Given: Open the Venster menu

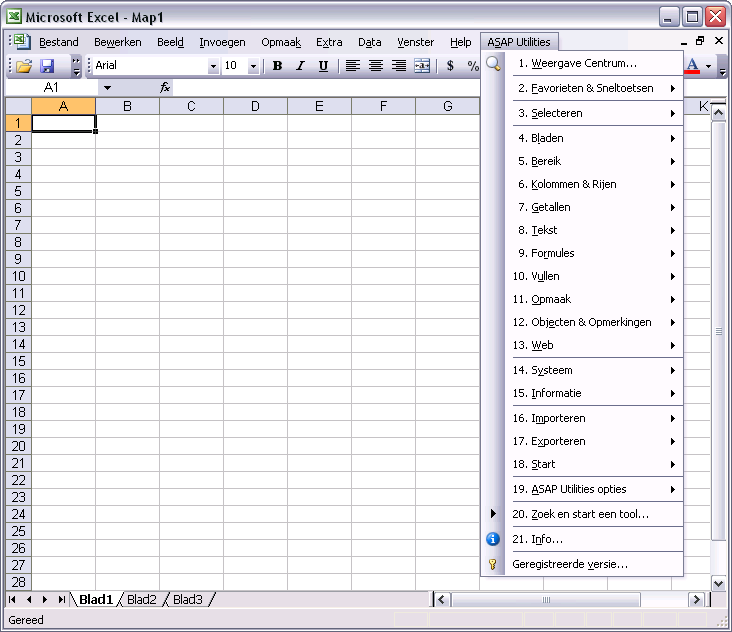Looking at the screenshot, I should point(415,42).
